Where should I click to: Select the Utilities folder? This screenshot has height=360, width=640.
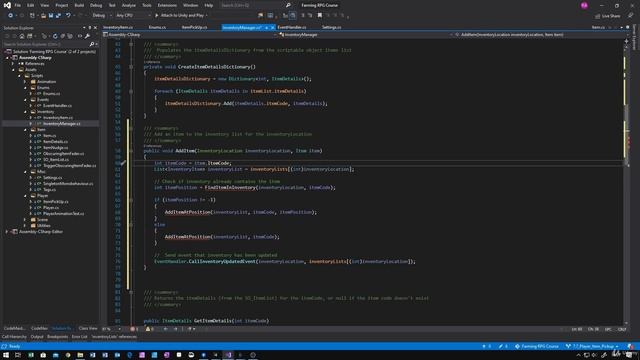click(43, 226)
